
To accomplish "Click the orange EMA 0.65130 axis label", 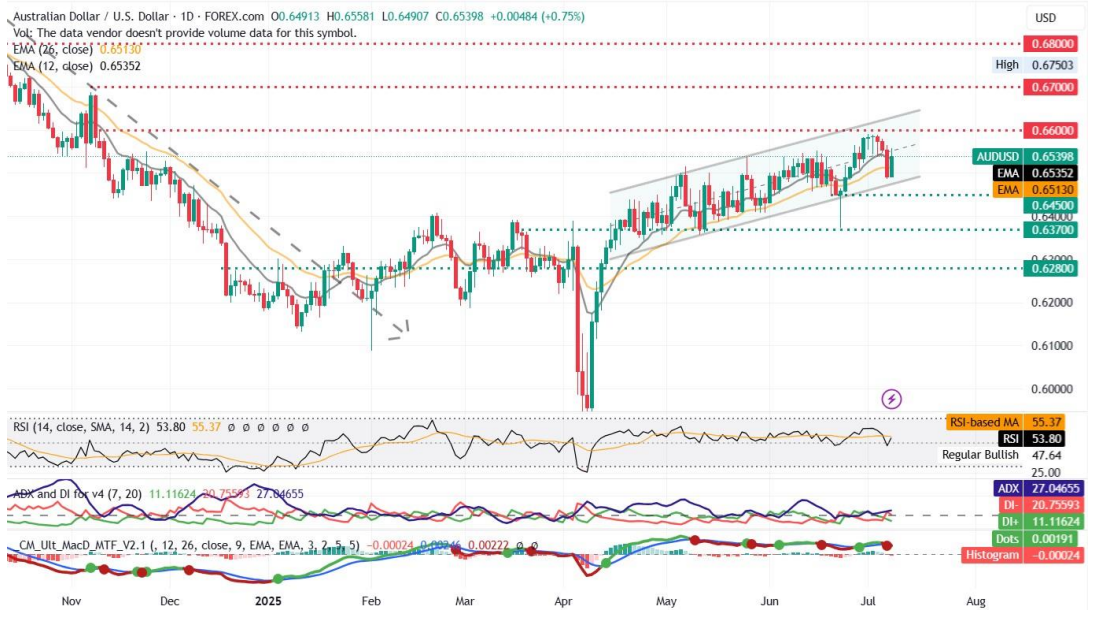I will click(1035, 190).
